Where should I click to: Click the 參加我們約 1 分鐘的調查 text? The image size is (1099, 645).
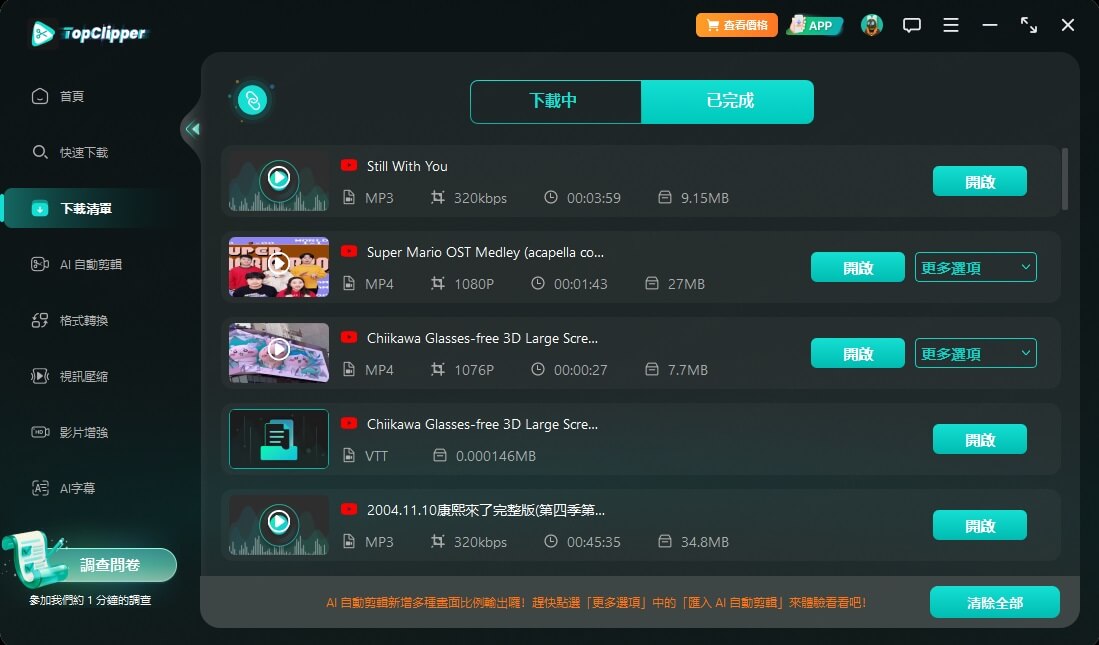coord(90,600)
